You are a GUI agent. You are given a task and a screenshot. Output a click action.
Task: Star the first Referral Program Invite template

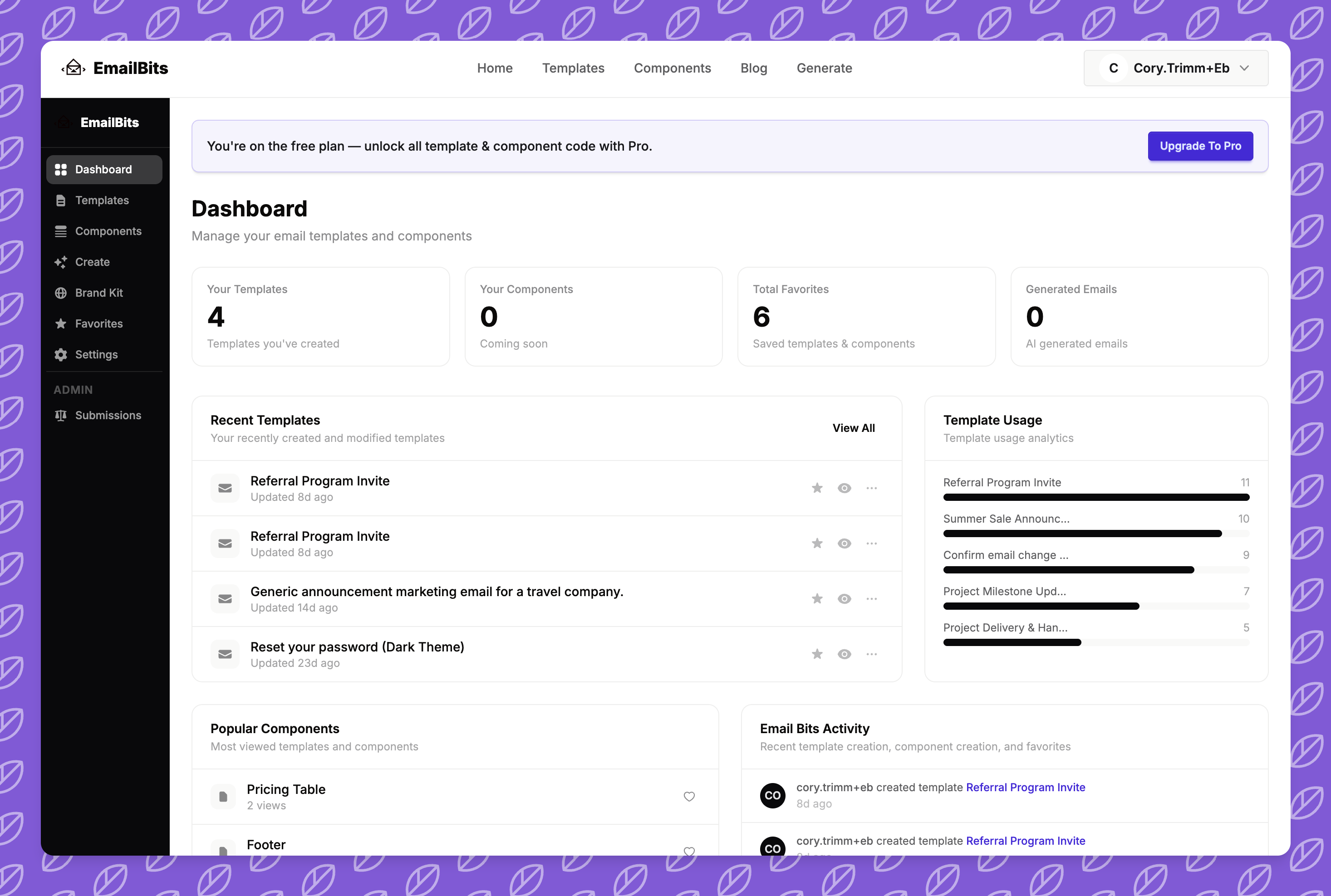click(x=817, y=488)
